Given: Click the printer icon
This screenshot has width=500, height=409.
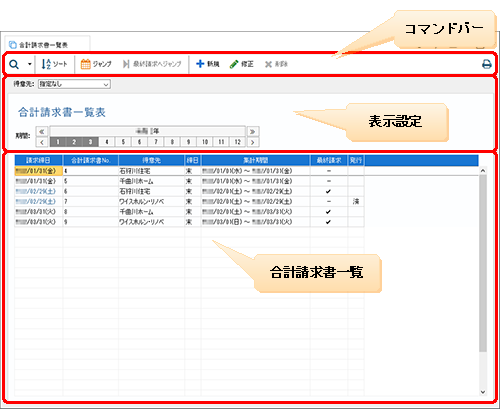Looking at the screenshot, I should pos(487,64).
